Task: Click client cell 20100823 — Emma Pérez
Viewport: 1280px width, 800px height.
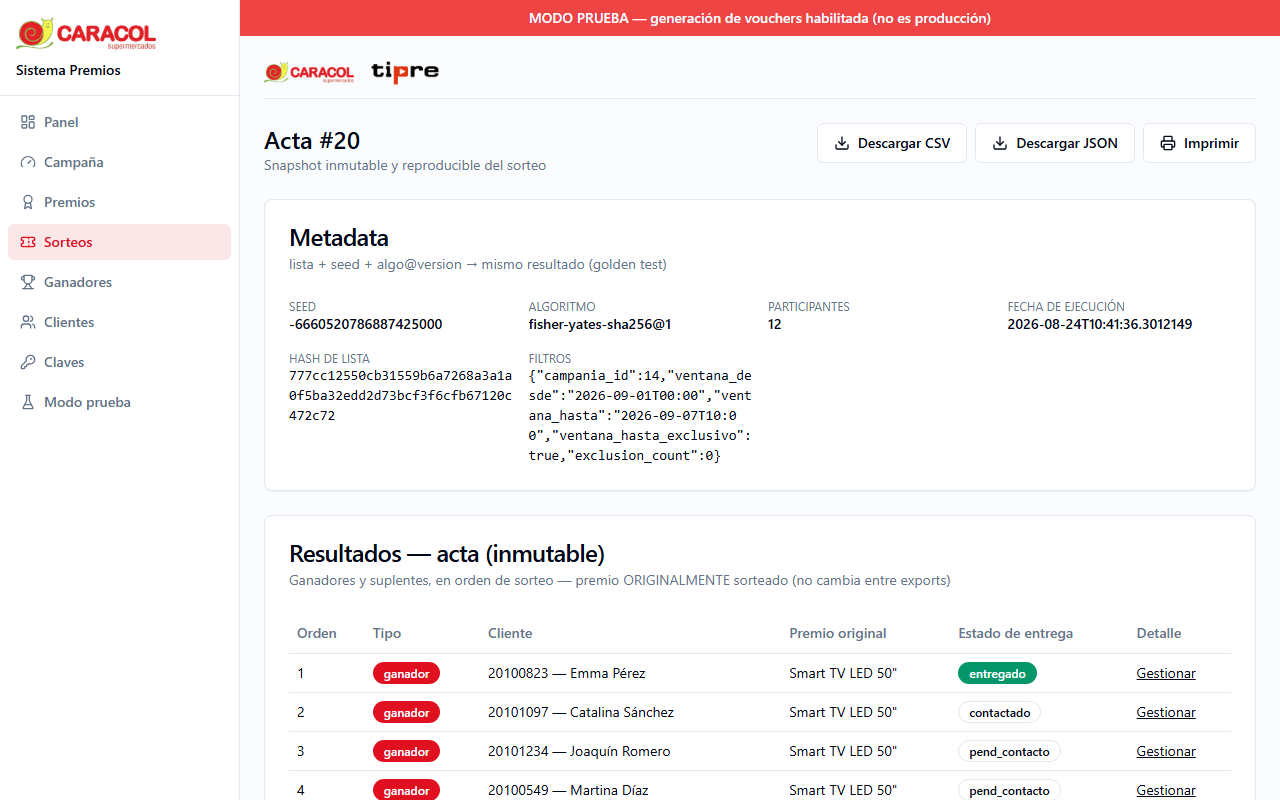Action: tap(566, 673)
